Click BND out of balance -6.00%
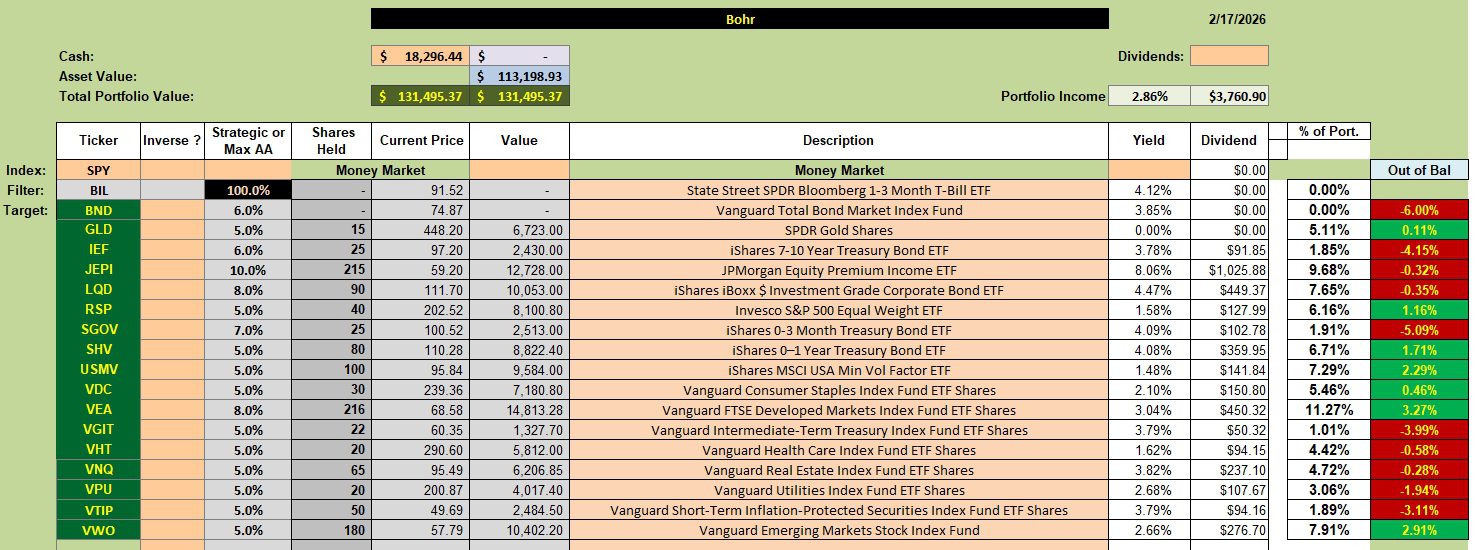 [x=1420, y=210]
